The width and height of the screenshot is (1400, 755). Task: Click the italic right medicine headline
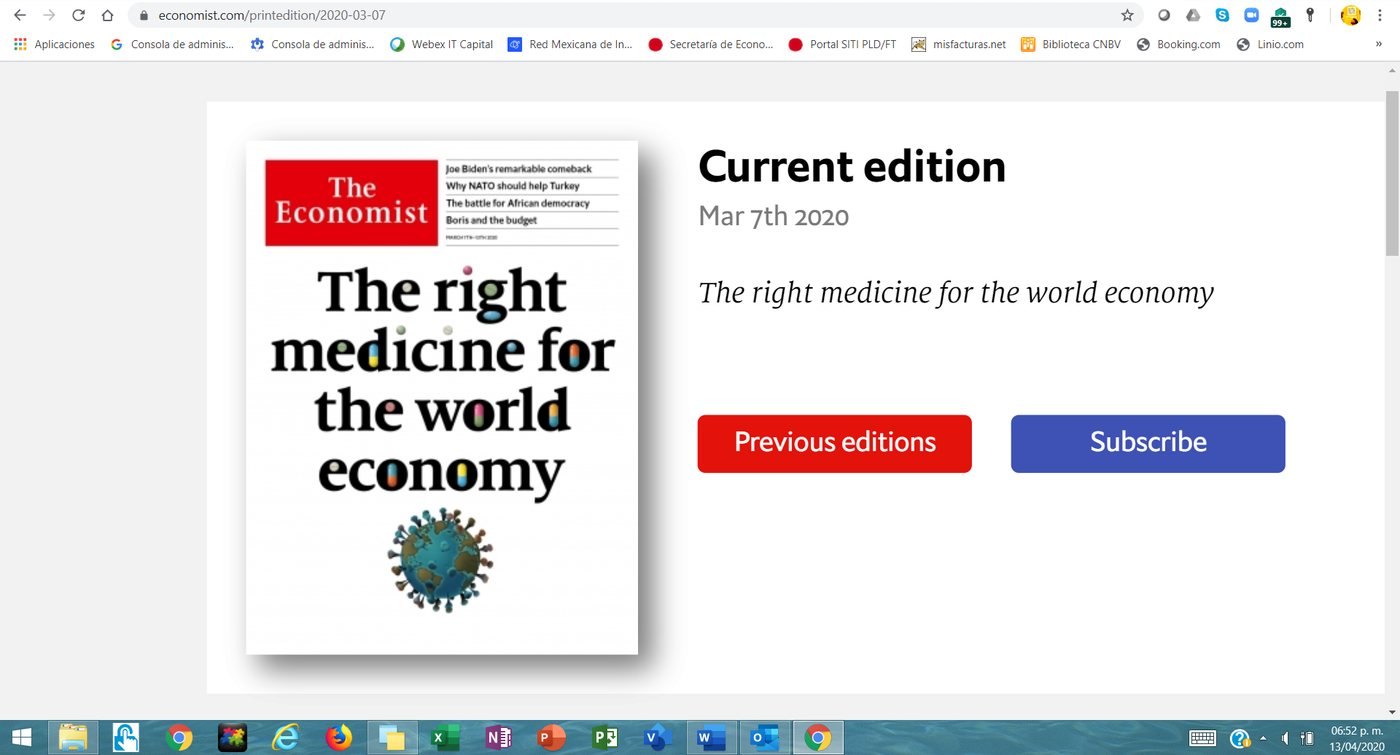pos(956,293)
